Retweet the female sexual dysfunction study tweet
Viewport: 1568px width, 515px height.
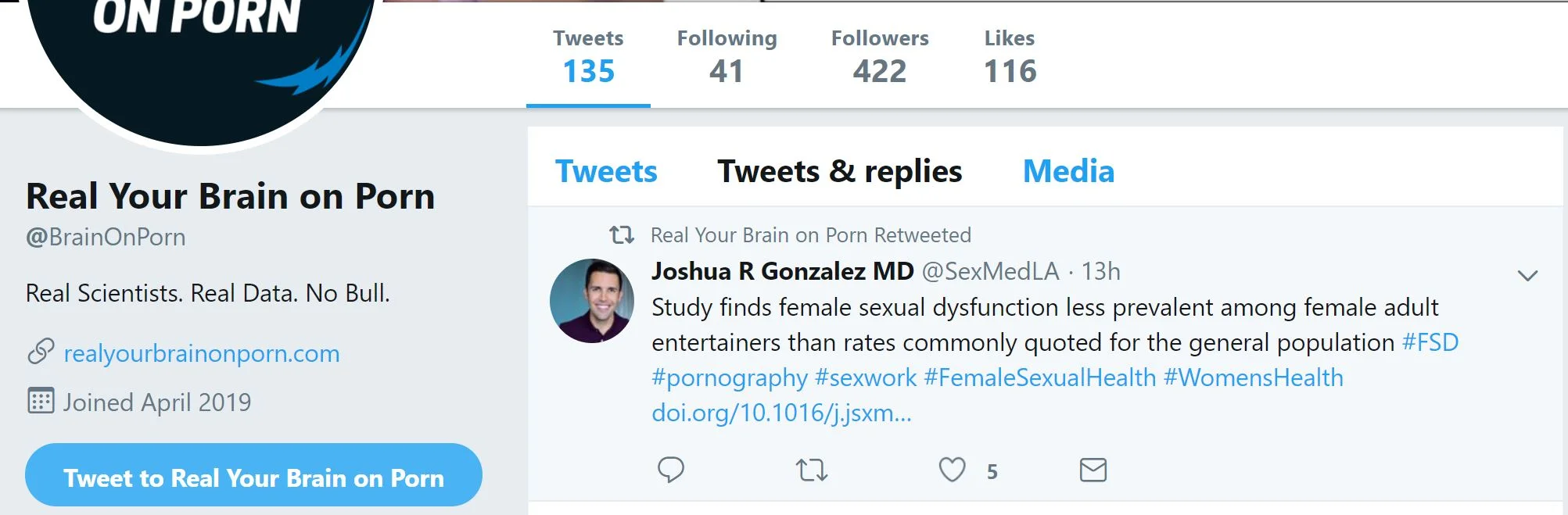[x=811, y=470]
